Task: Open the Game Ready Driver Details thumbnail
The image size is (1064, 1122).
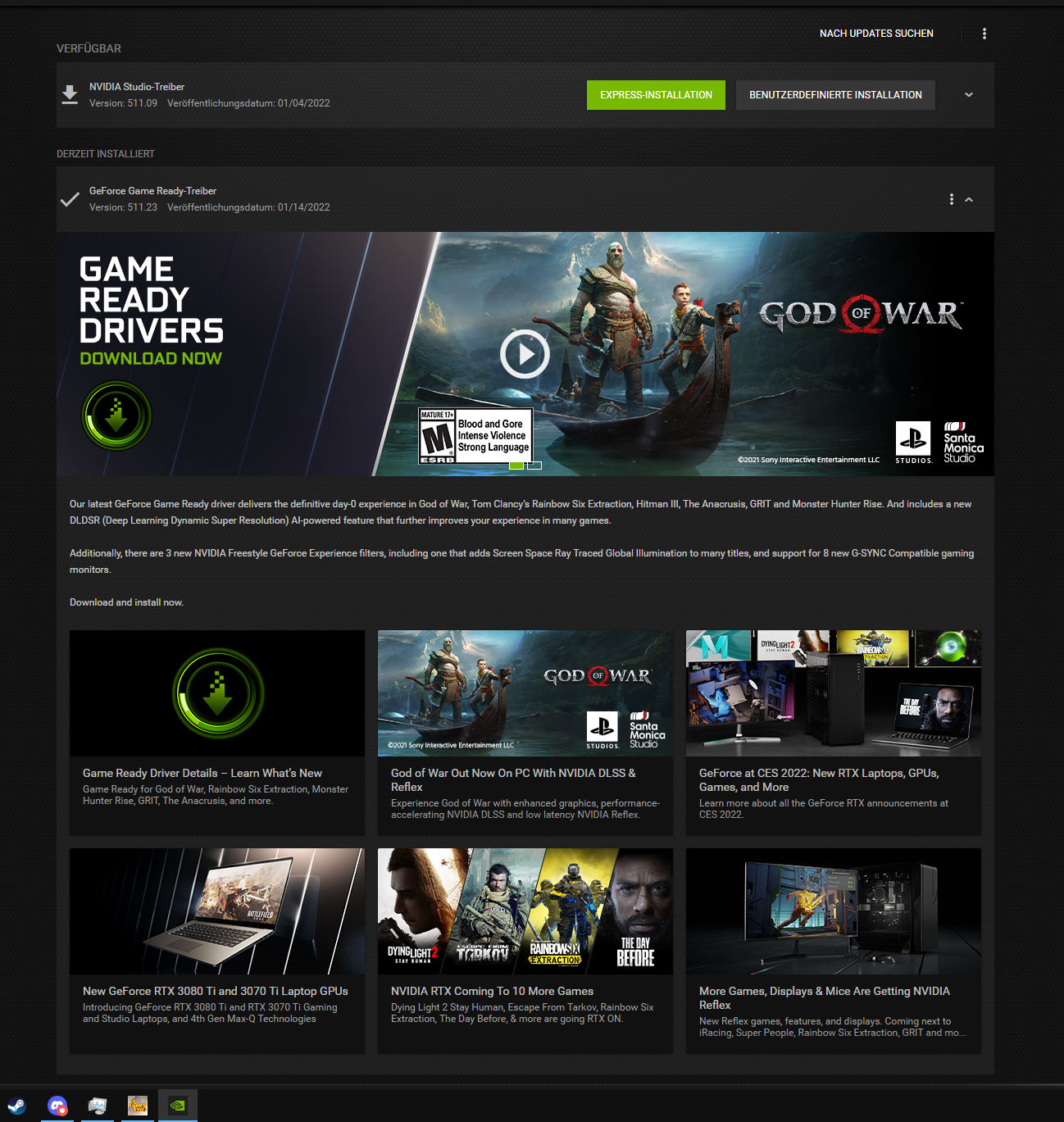Action: 217,693
